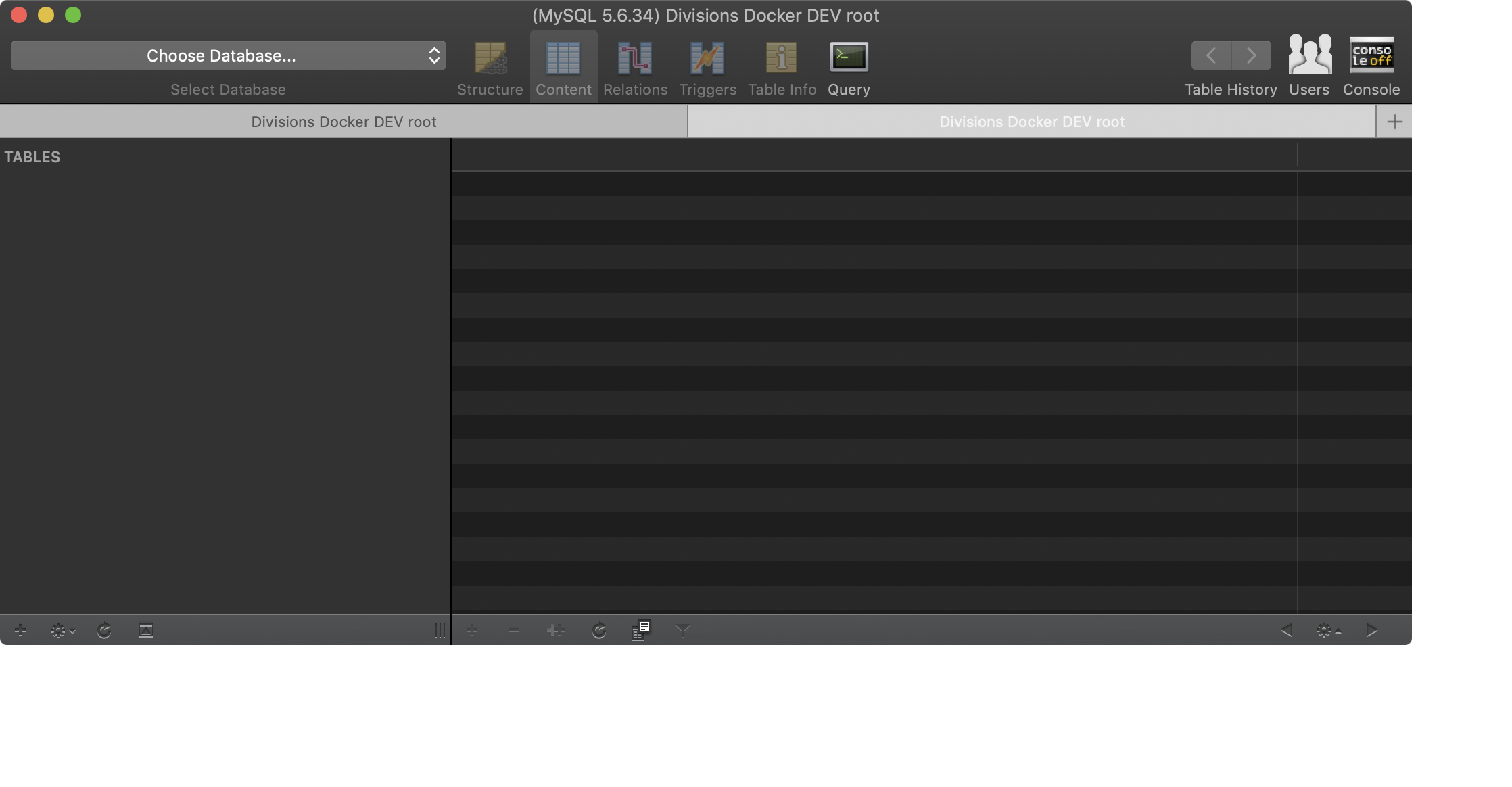The height and width of the screenshot is (787, 1512).
Task: Filter the table content
Action: (x=683, y=630)
